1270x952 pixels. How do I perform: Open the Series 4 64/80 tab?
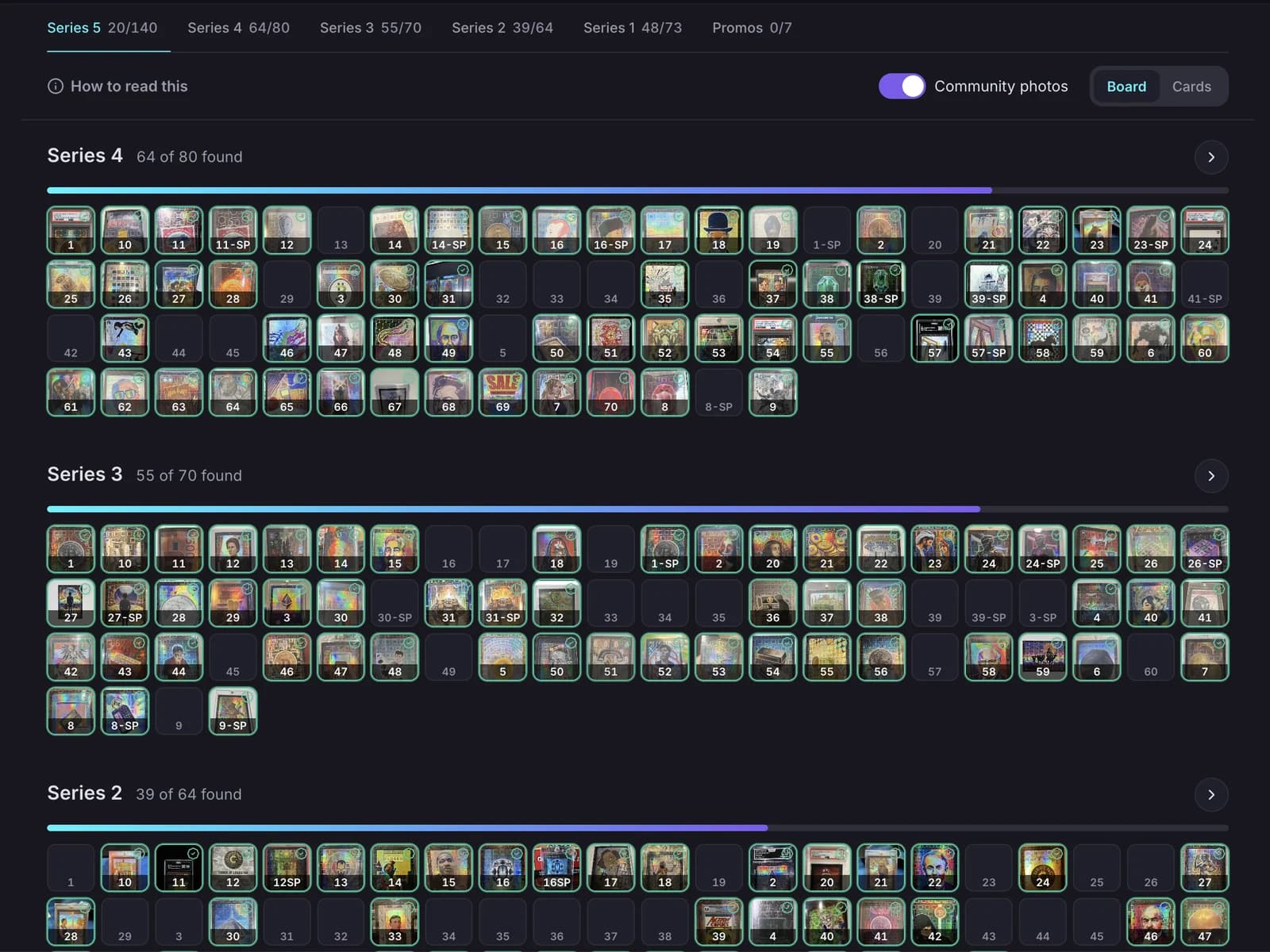(x=239, y=28)
